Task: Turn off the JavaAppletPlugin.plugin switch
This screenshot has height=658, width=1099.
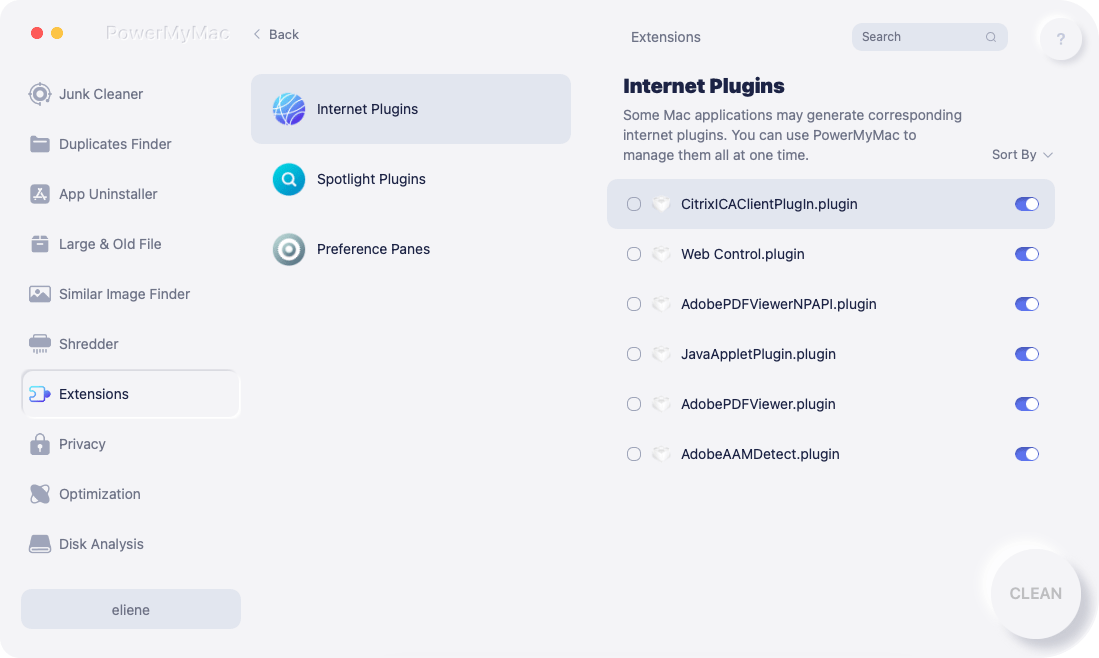Action: 1027,354
